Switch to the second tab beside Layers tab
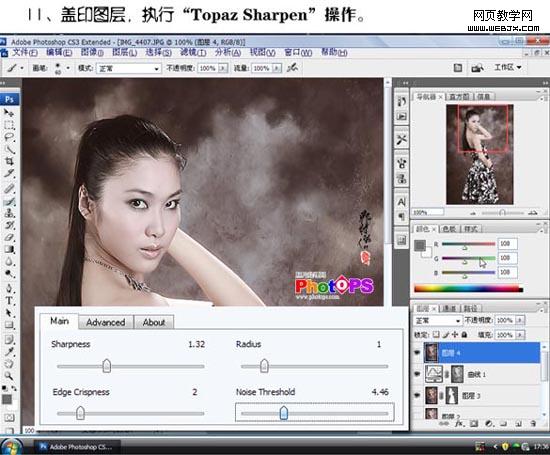The width and height of the screenshot is (550, 455). coord(449,309)
